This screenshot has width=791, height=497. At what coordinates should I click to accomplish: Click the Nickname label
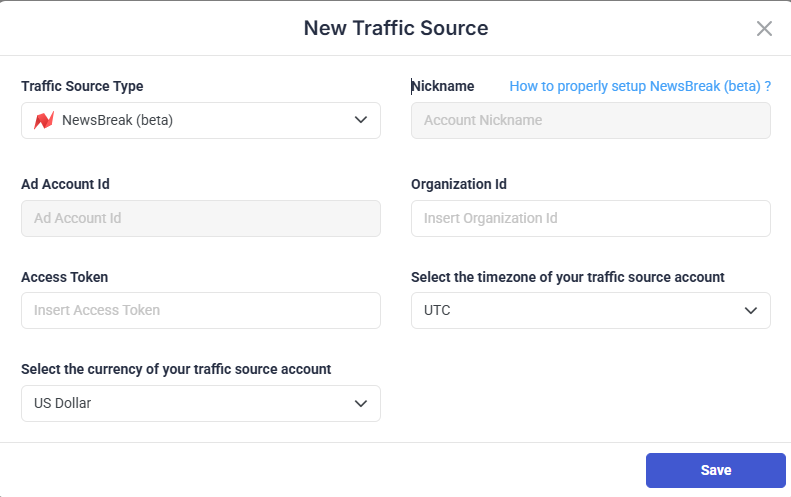[443, 86]
